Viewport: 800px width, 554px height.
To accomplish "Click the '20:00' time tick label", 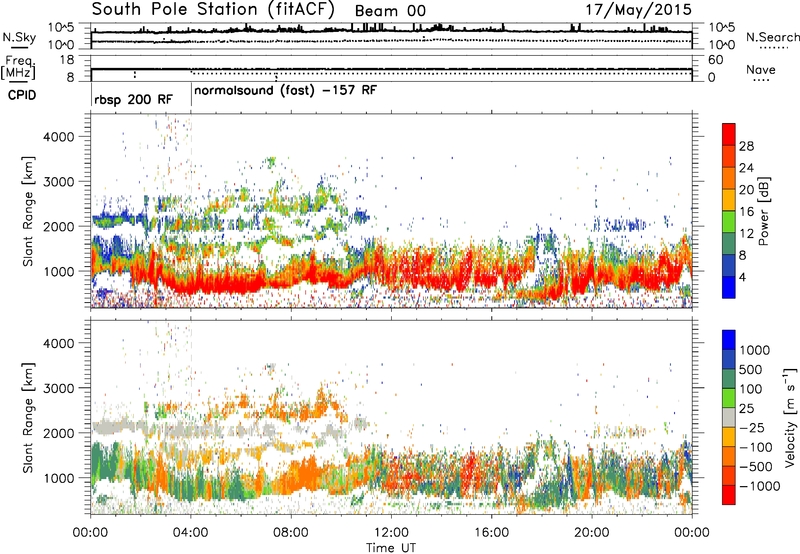I will point(592,533).
